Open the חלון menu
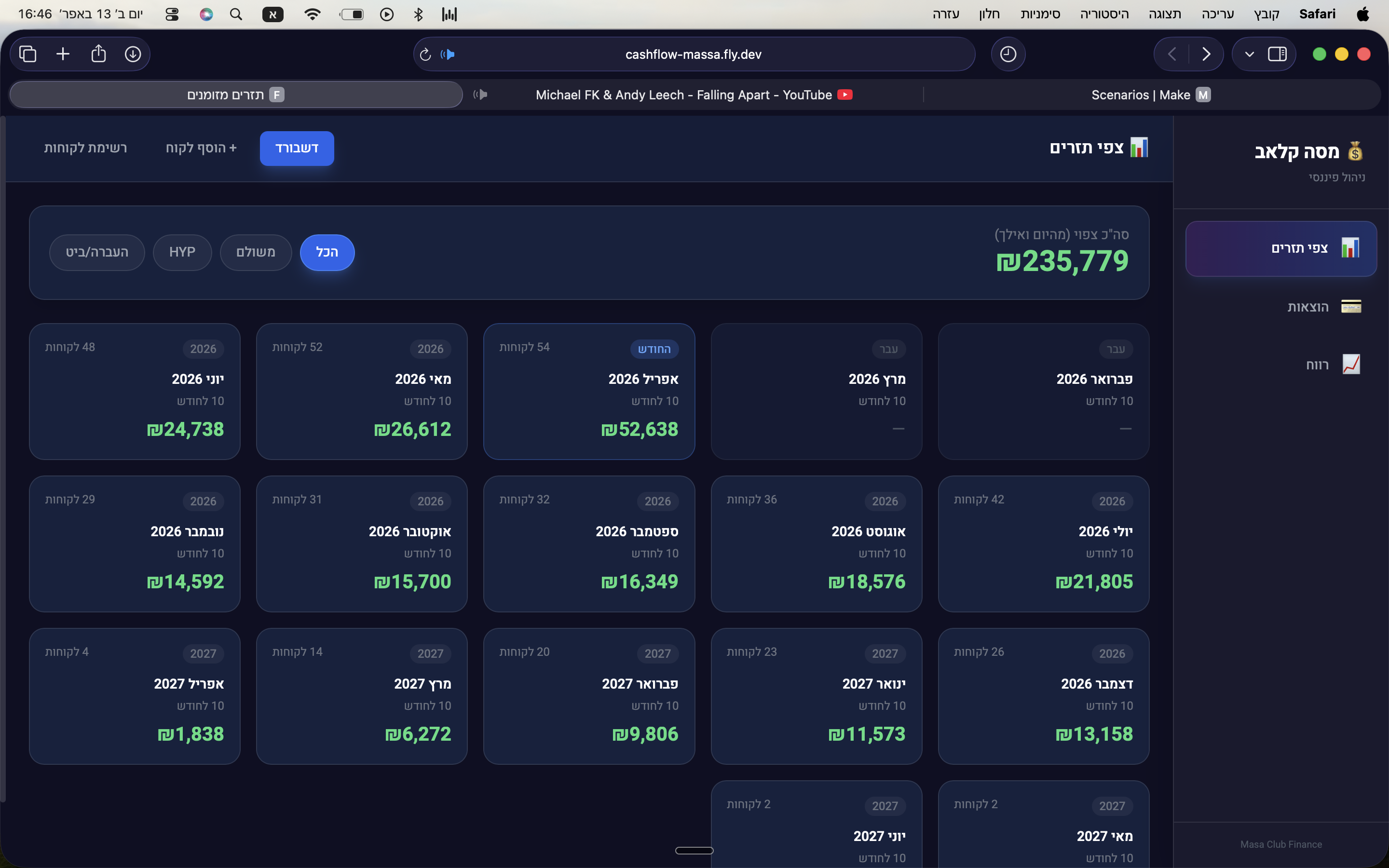 click(x=990, y=14)
